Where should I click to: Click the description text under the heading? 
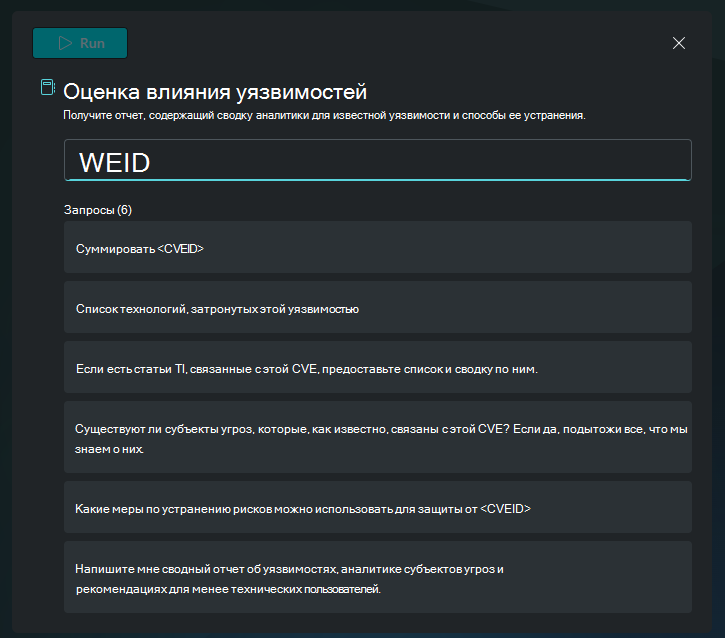click(323, 115)
